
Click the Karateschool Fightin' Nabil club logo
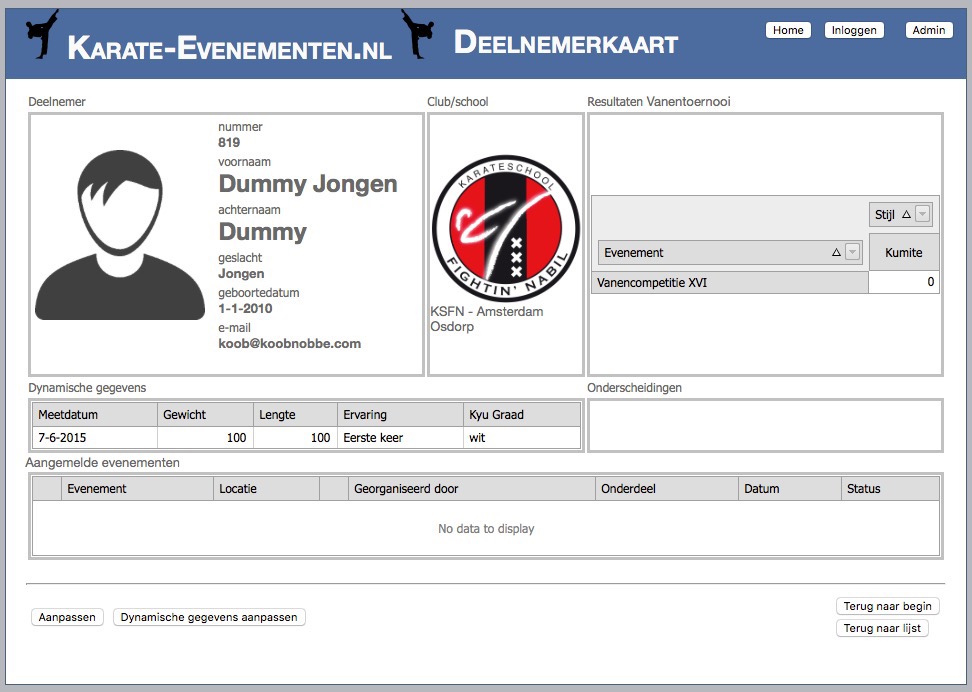(505, 225)
